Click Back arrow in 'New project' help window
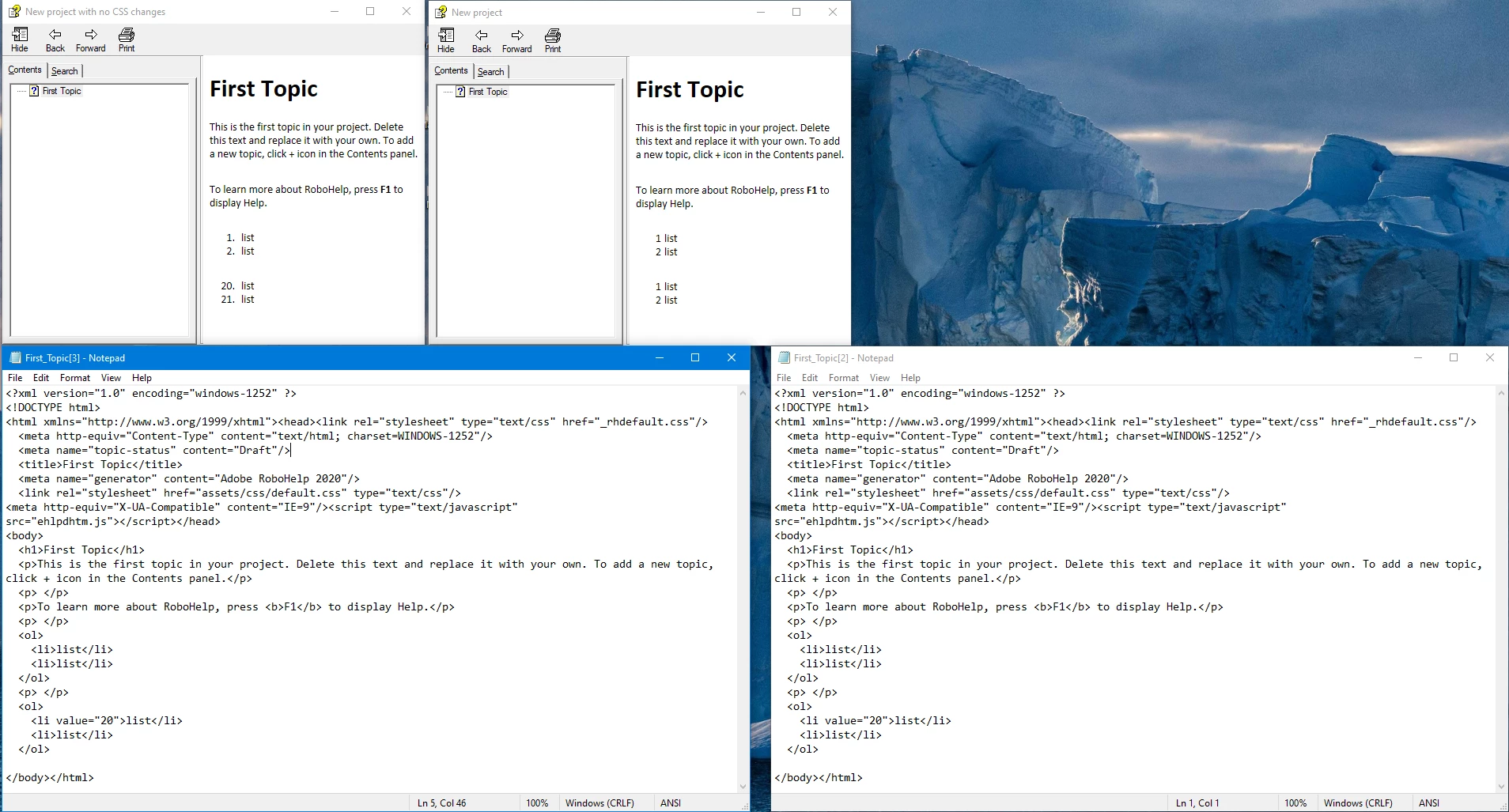Viewport: 1509px width, 812px height. [x=482, y=36]
